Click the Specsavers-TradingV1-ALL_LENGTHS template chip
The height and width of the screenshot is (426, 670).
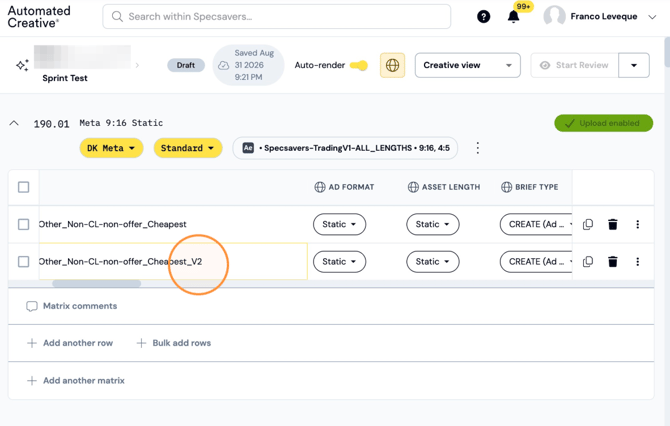[x=345, y=148]
